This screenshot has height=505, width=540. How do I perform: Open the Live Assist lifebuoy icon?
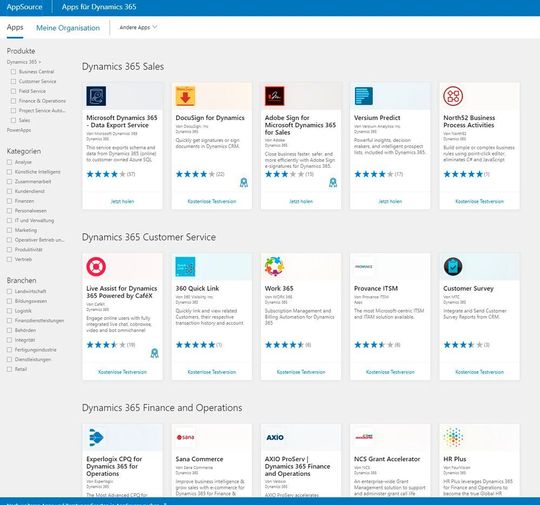[x=96, y=267]
